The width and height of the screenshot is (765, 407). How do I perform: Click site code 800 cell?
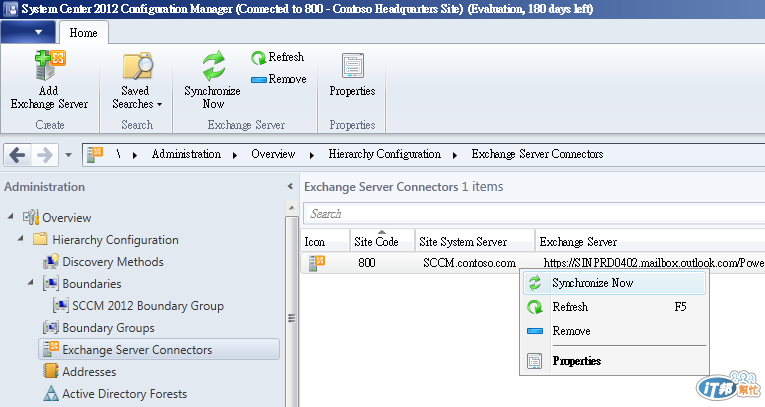367,263
